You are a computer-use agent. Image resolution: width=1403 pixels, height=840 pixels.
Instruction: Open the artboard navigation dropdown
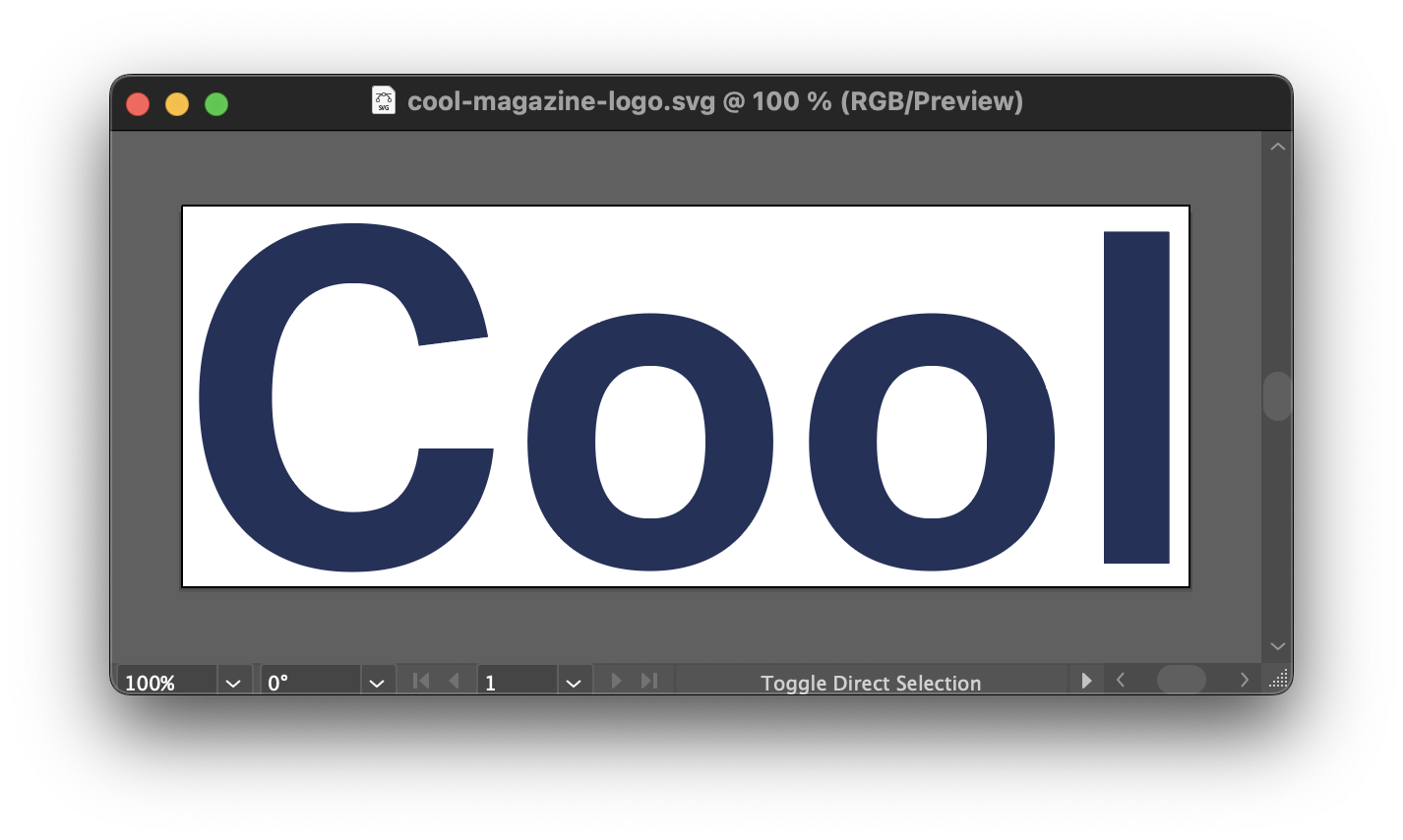[574, 682]
